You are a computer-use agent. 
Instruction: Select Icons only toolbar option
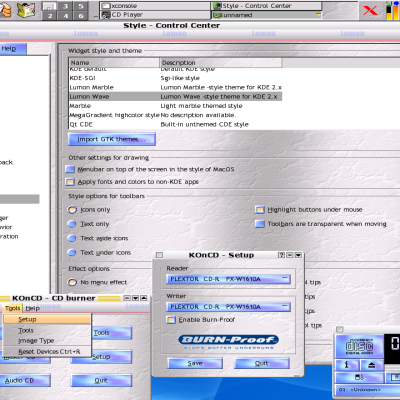coord(72,210)
